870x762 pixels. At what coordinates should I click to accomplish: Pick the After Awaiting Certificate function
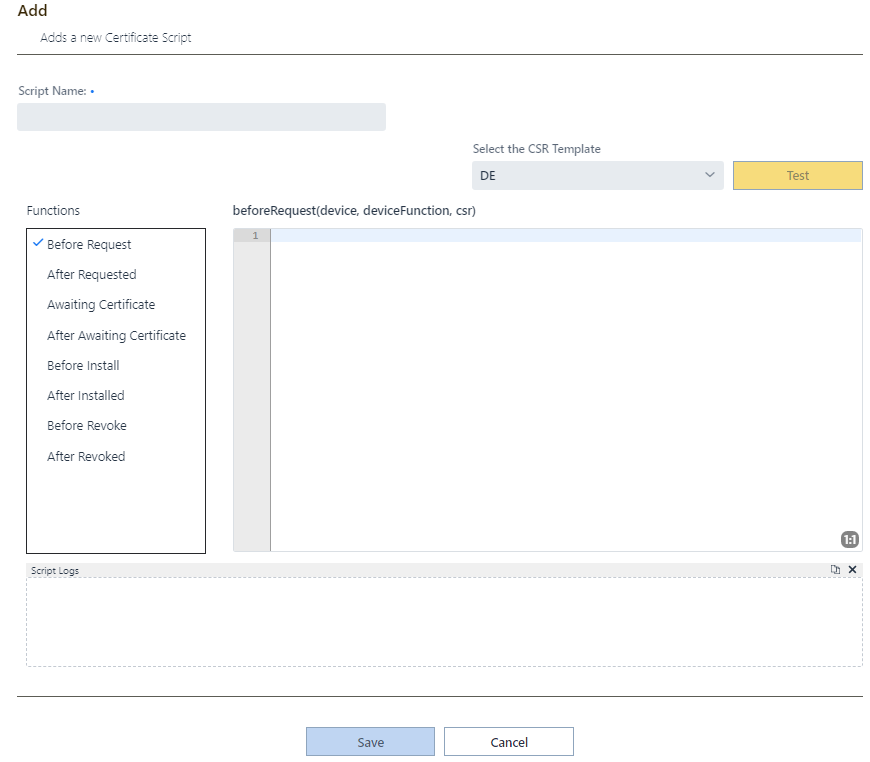117,336
